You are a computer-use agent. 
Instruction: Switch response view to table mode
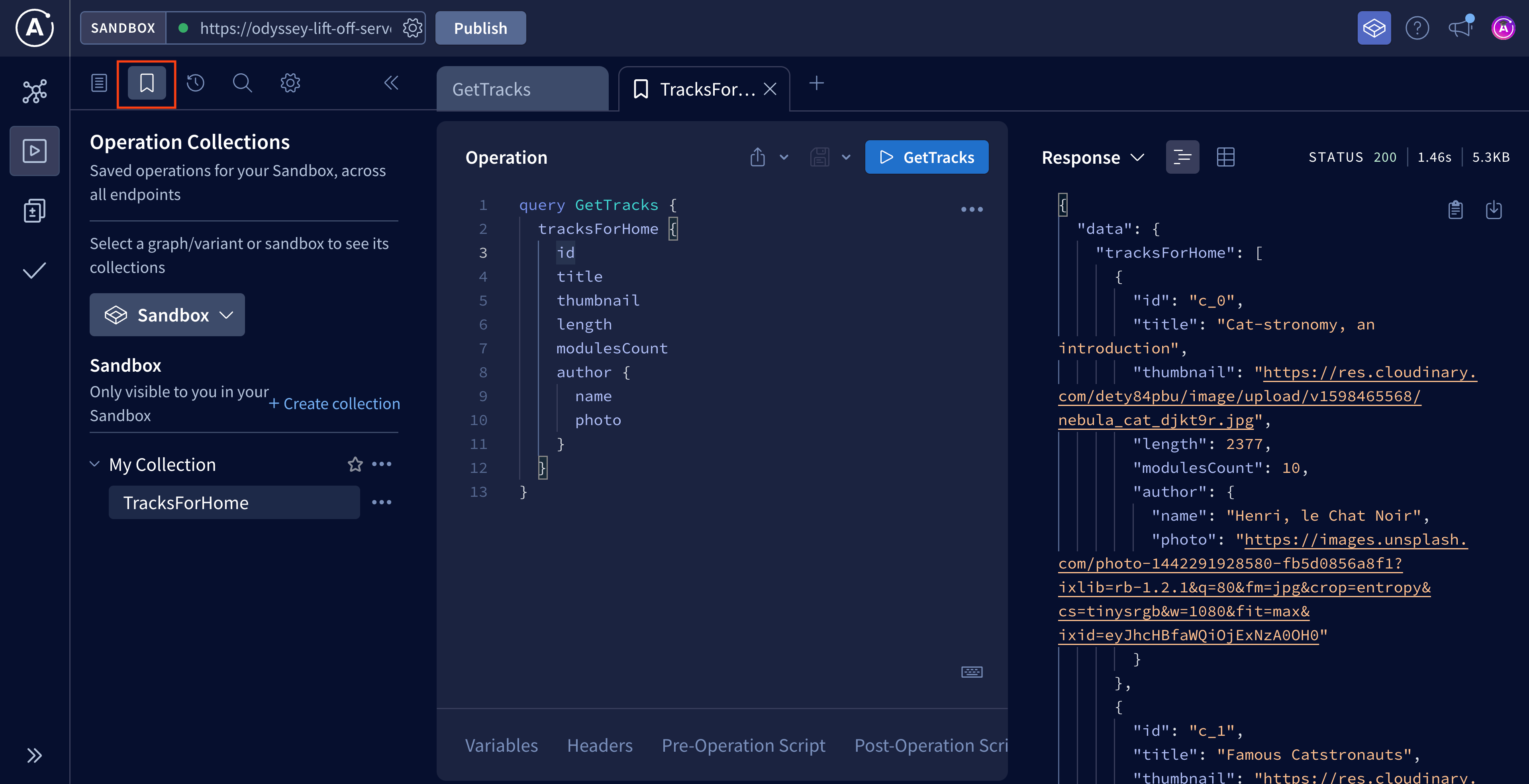pos(1226,157)
